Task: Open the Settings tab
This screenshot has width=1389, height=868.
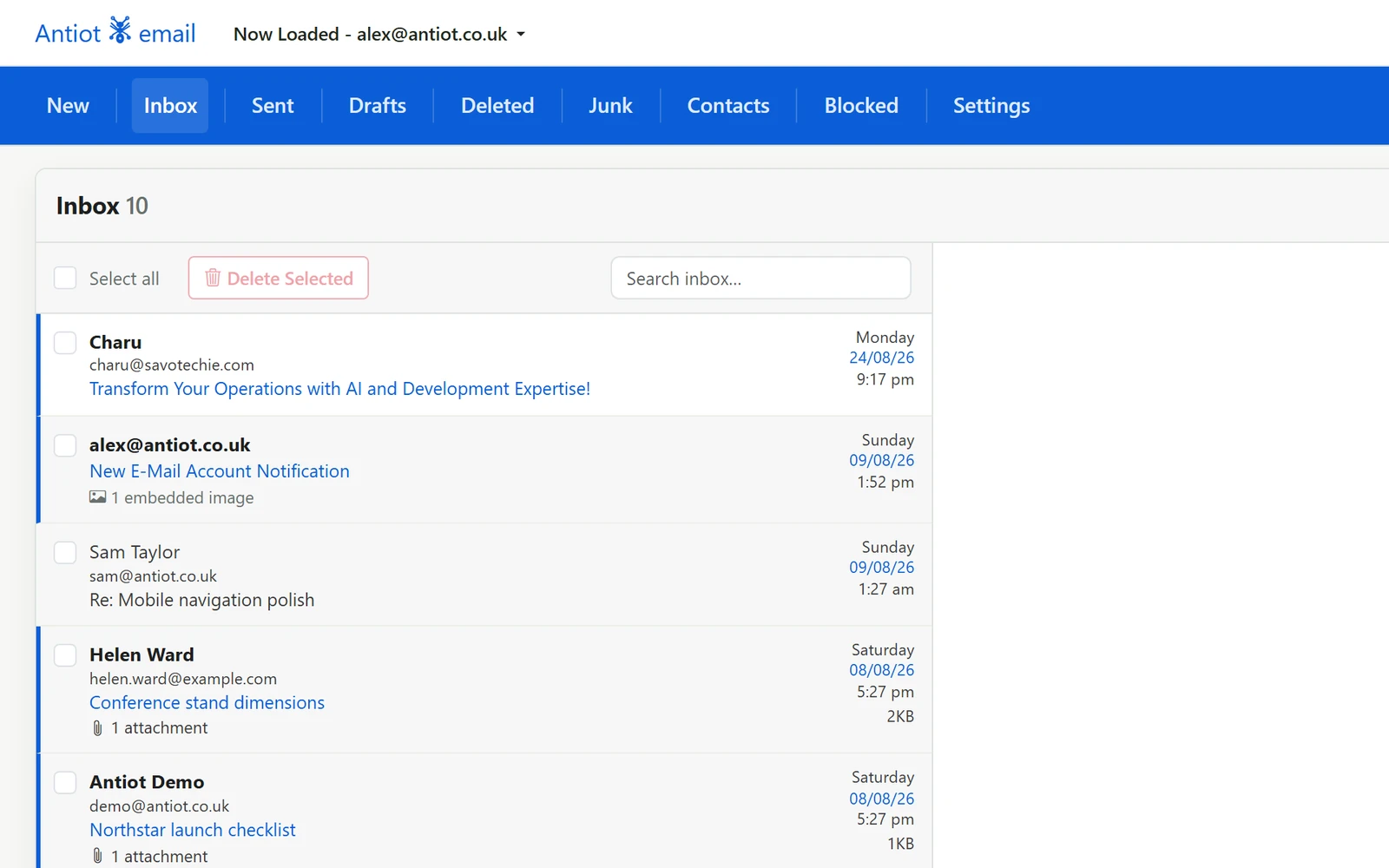Action: pos(991,105)
